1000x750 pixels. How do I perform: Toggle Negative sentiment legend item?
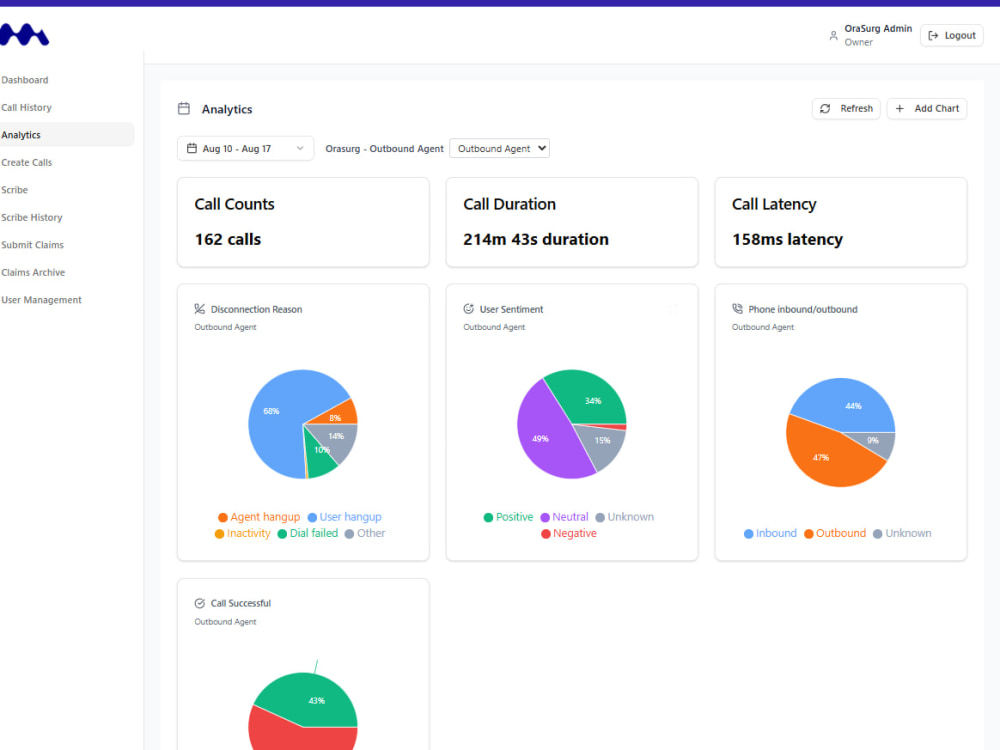point(569,533)
